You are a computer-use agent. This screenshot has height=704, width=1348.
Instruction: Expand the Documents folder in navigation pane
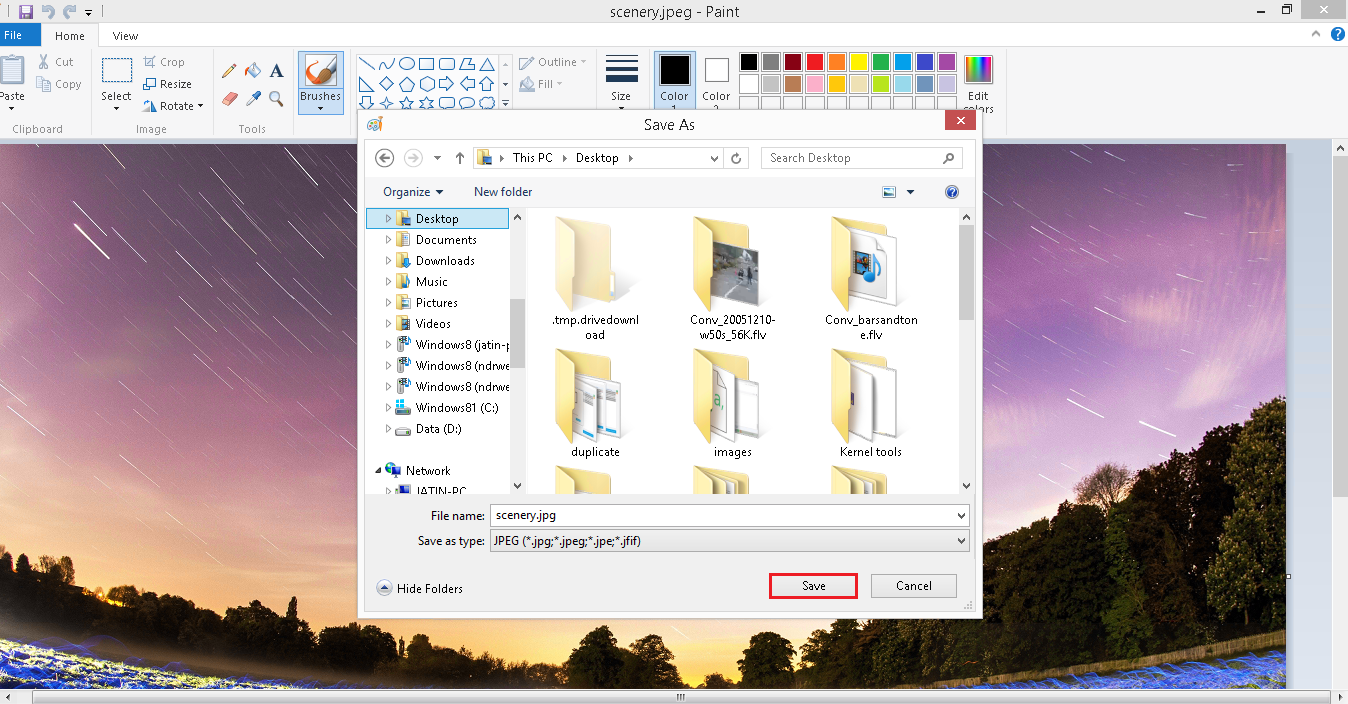click(x=390, y=239)
